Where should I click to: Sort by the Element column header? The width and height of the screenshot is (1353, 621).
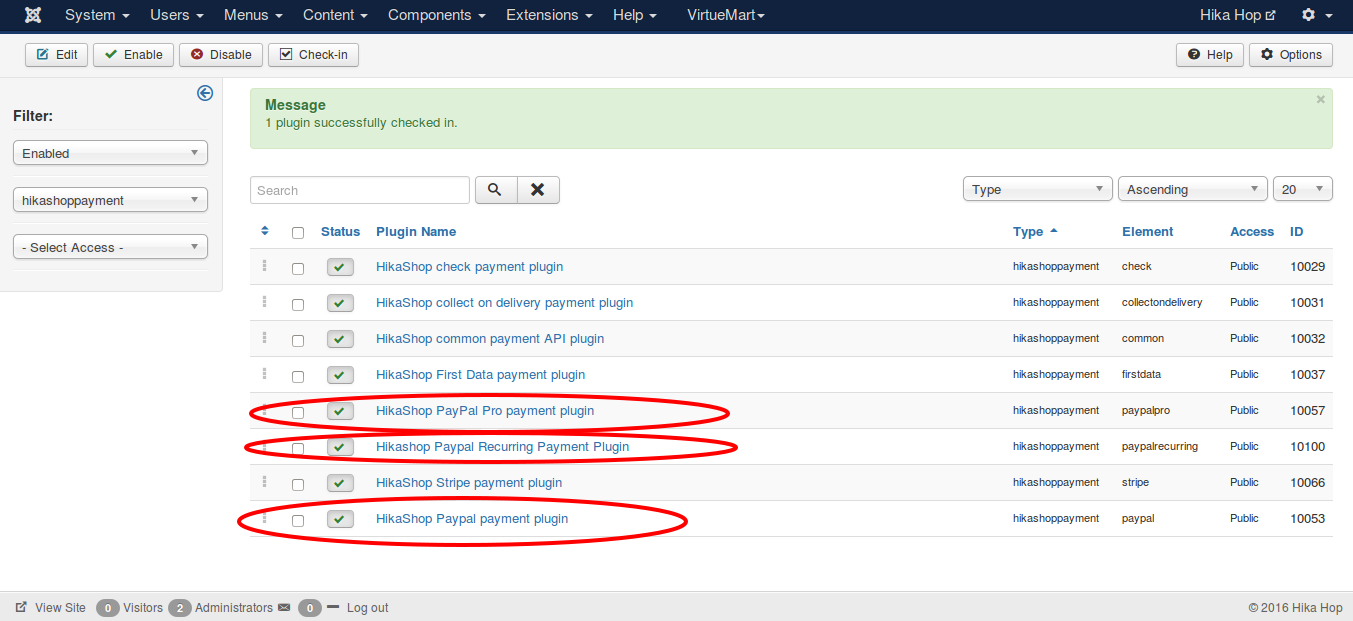(x=1148, y=231)
